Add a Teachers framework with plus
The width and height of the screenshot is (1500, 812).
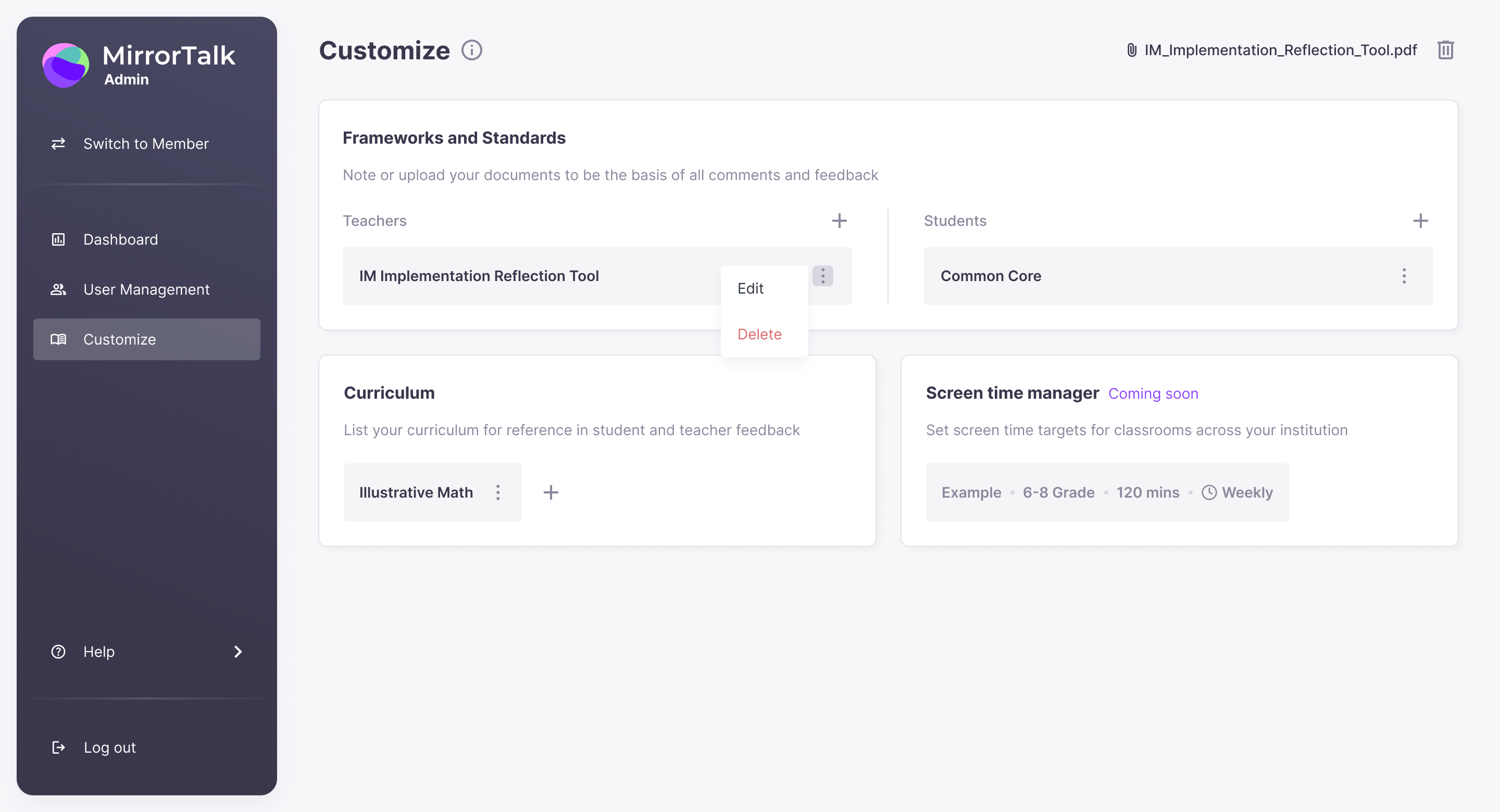(839, 221)
